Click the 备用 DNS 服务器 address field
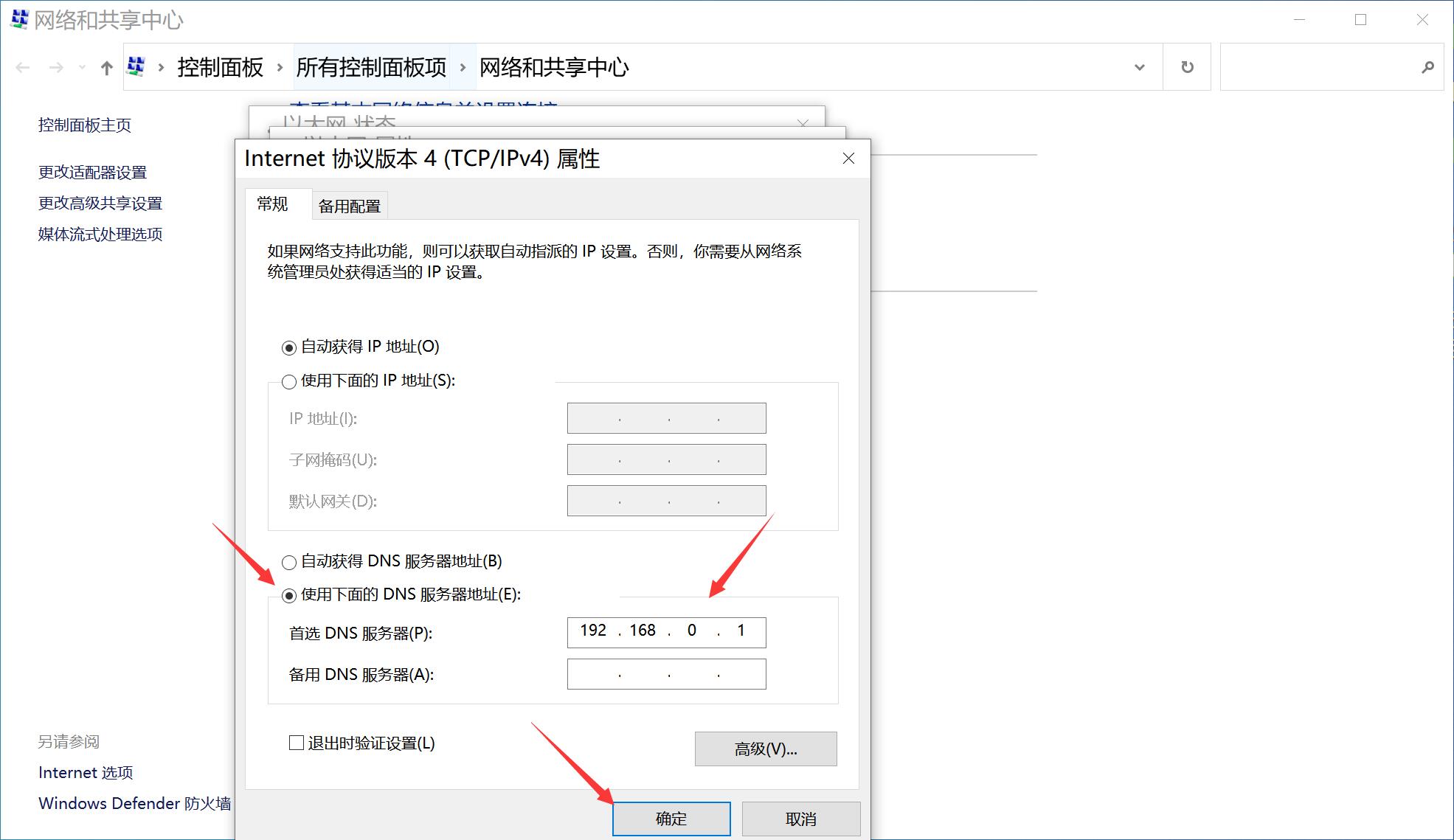1454x840 pixels. 666,674
